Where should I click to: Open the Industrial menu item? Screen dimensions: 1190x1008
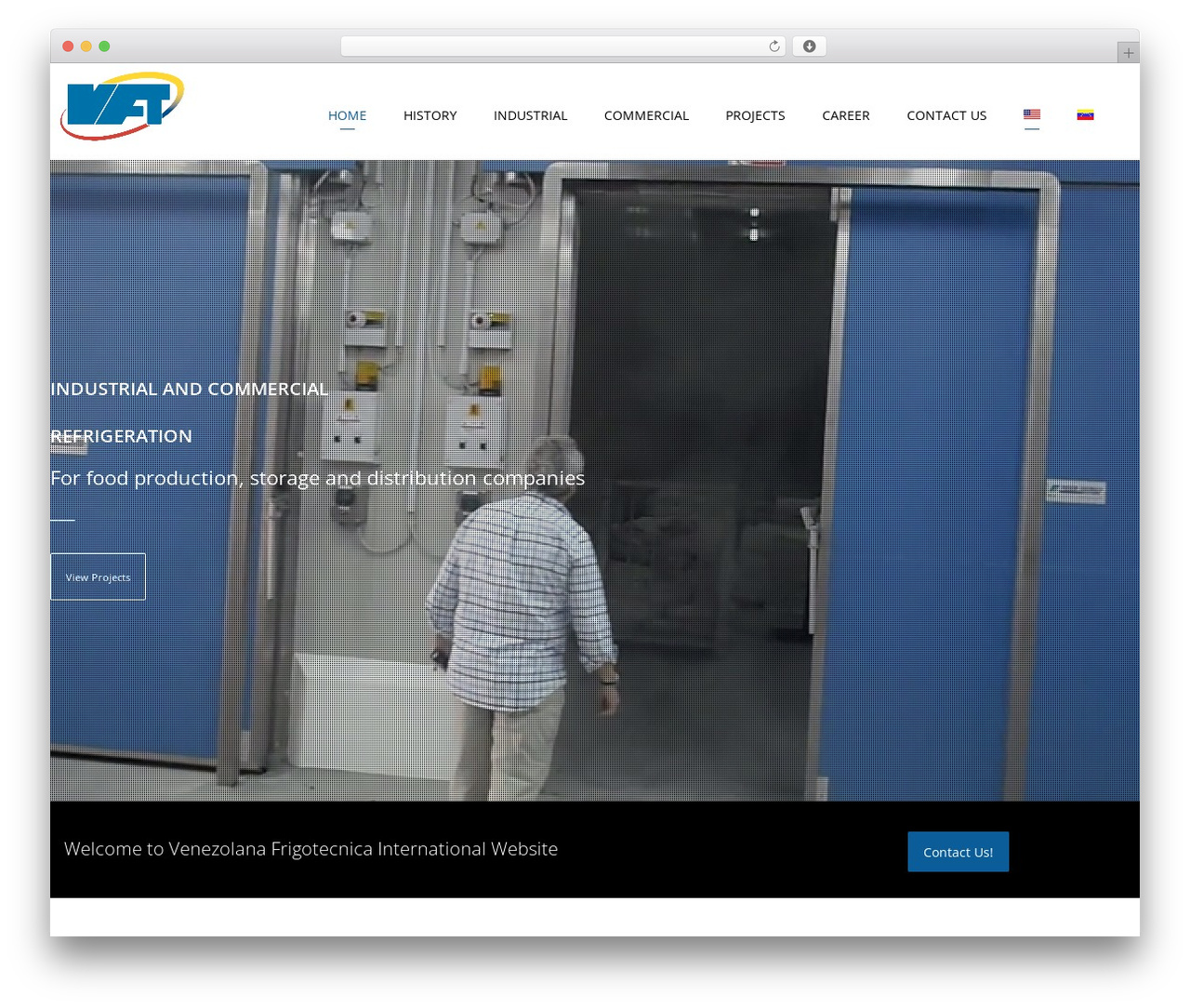tap(530, 115)
